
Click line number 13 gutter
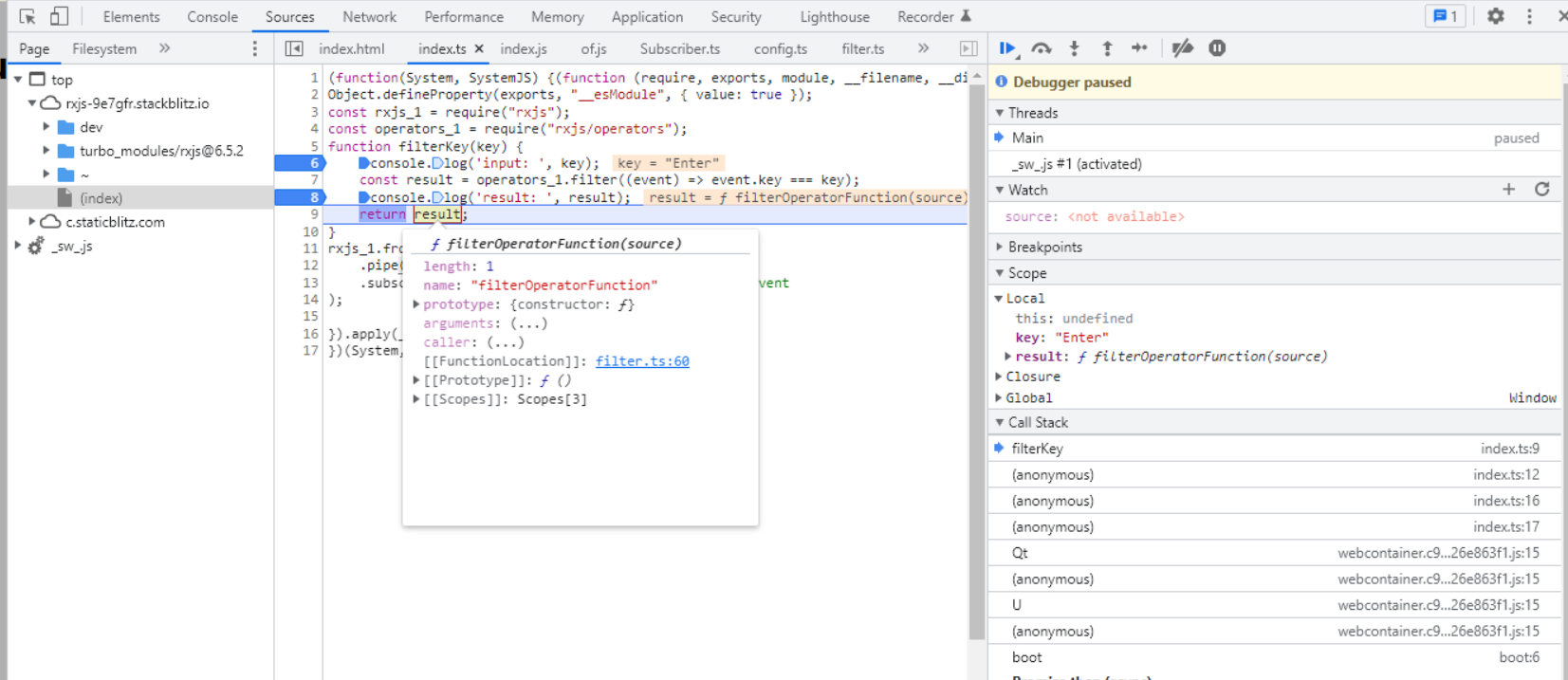pyautogui.click(x=311, y=283)
